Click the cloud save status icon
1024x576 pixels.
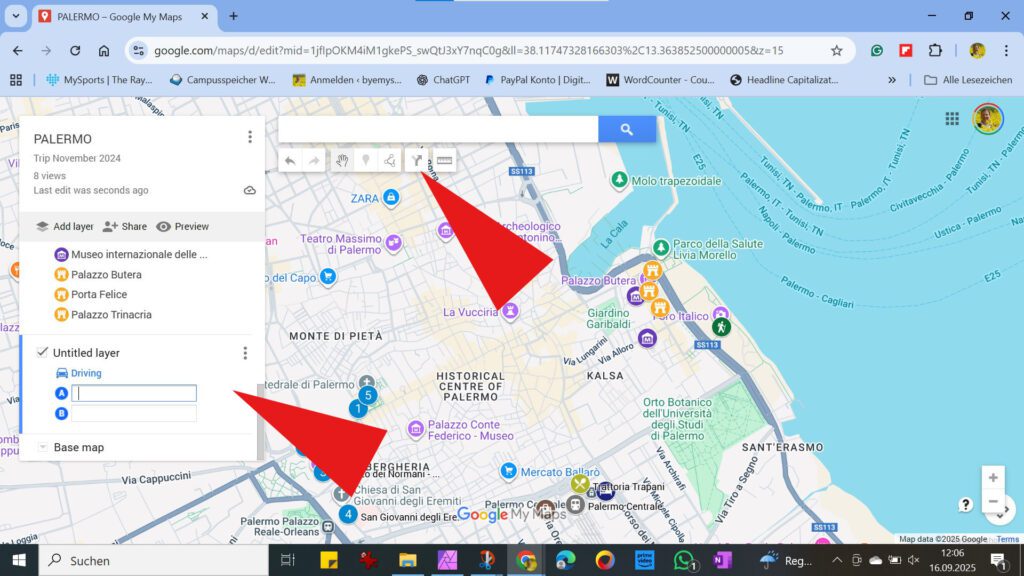pyautogui.click(x=249, y=189)
